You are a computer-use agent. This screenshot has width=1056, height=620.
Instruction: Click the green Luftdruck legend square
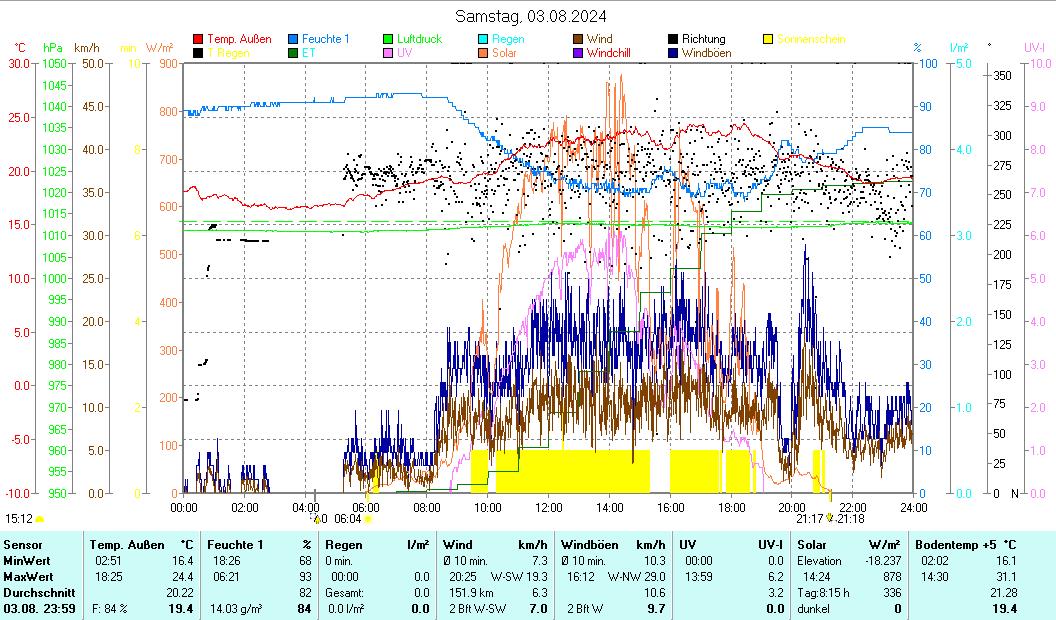pos(388,39)
